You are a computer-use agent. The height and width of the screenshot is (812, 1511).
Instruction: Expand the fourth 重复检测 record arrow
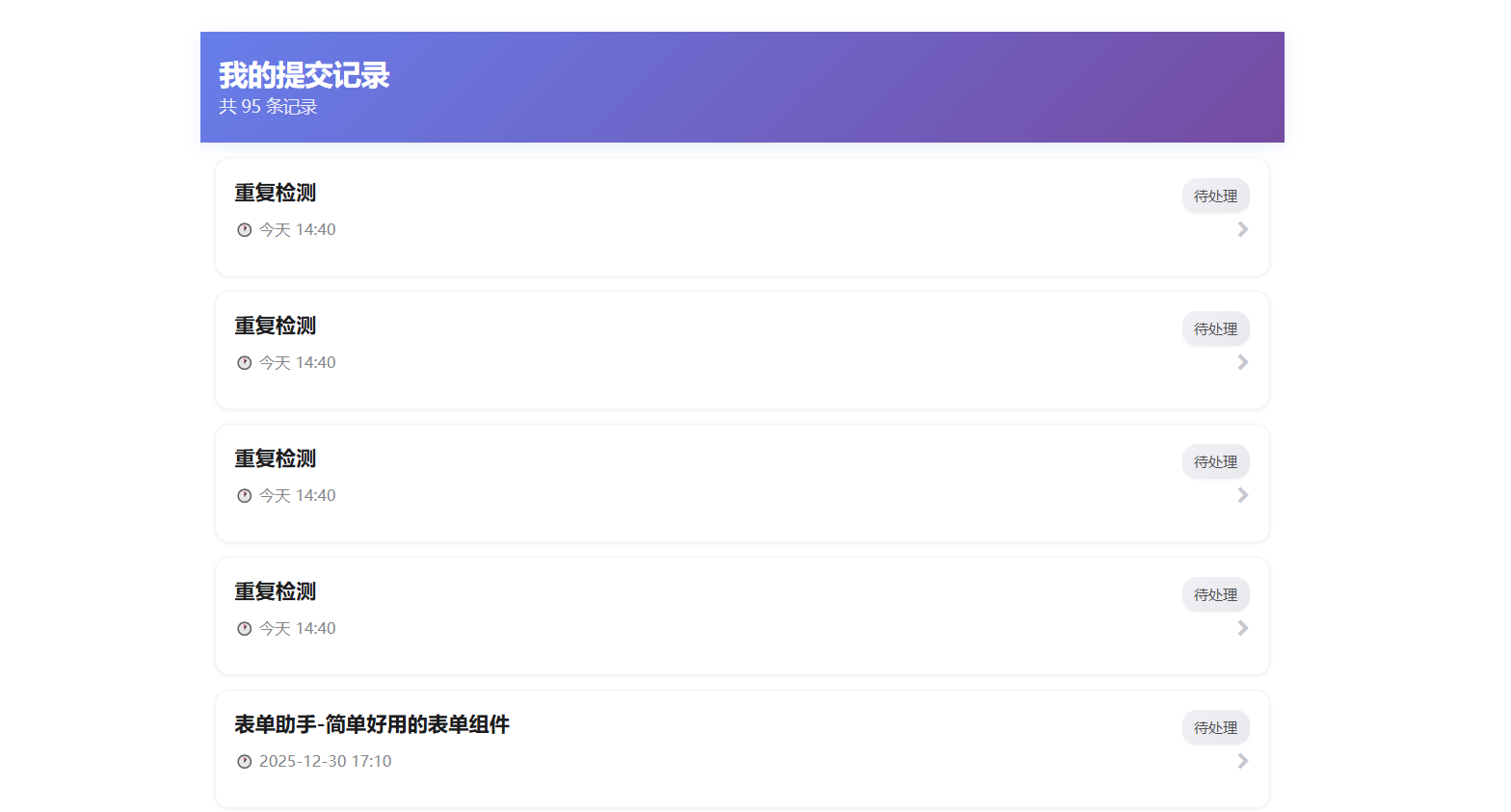(1243, 628)
